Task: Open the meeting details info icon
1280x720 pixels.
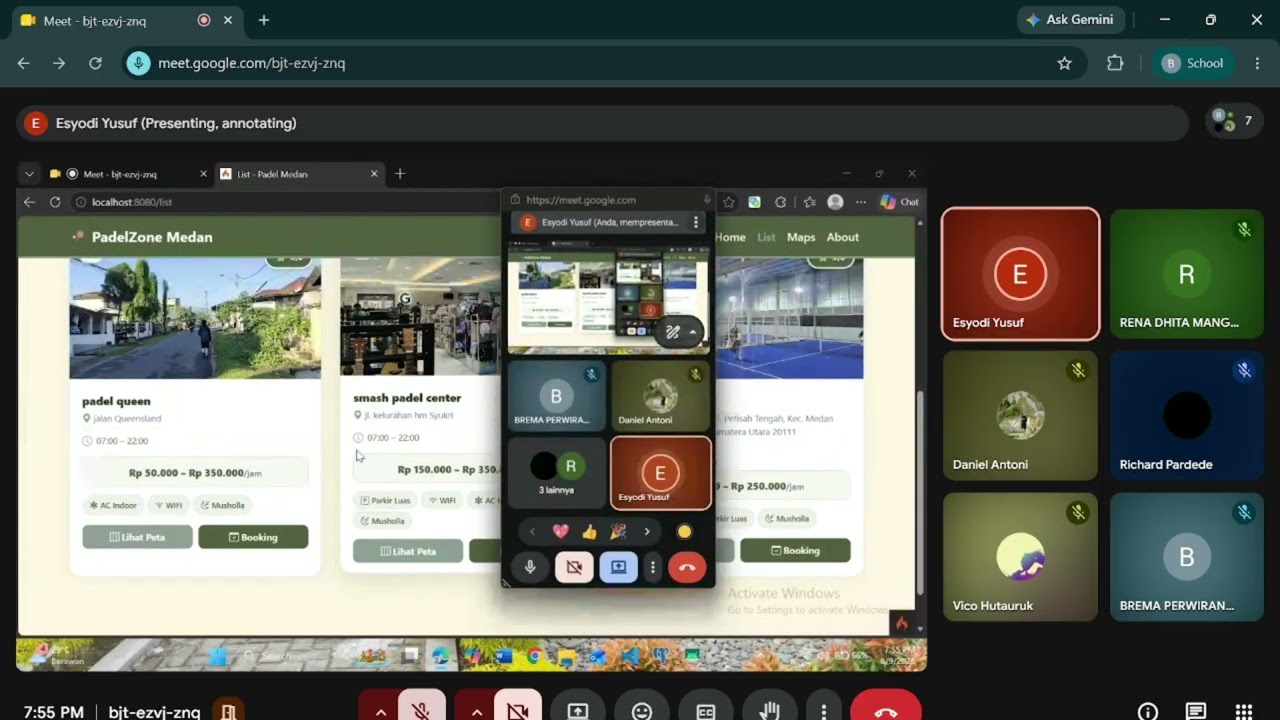Action: click(1148, 712)
